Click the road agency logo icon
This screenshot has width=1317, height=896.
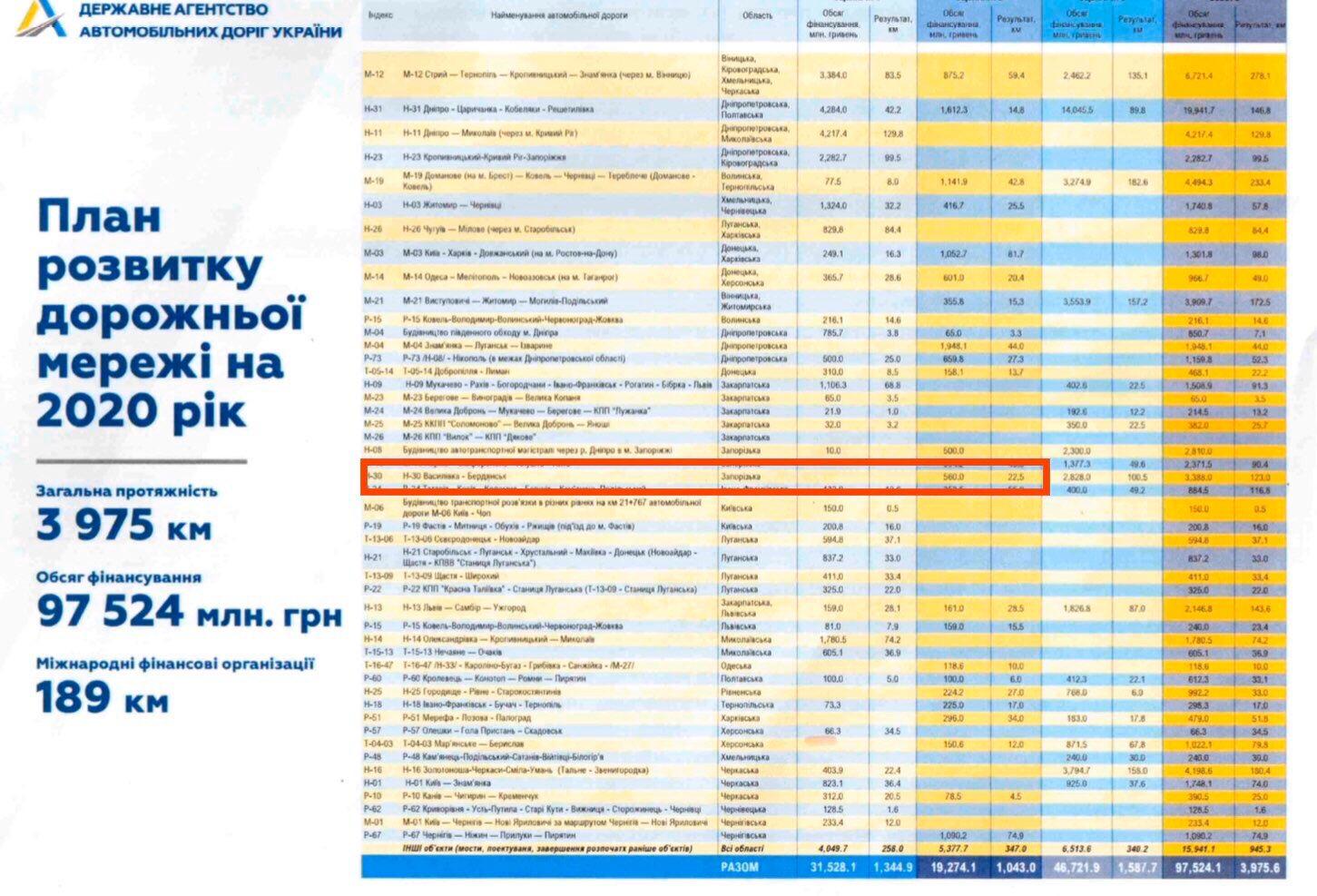click(39, 18)
